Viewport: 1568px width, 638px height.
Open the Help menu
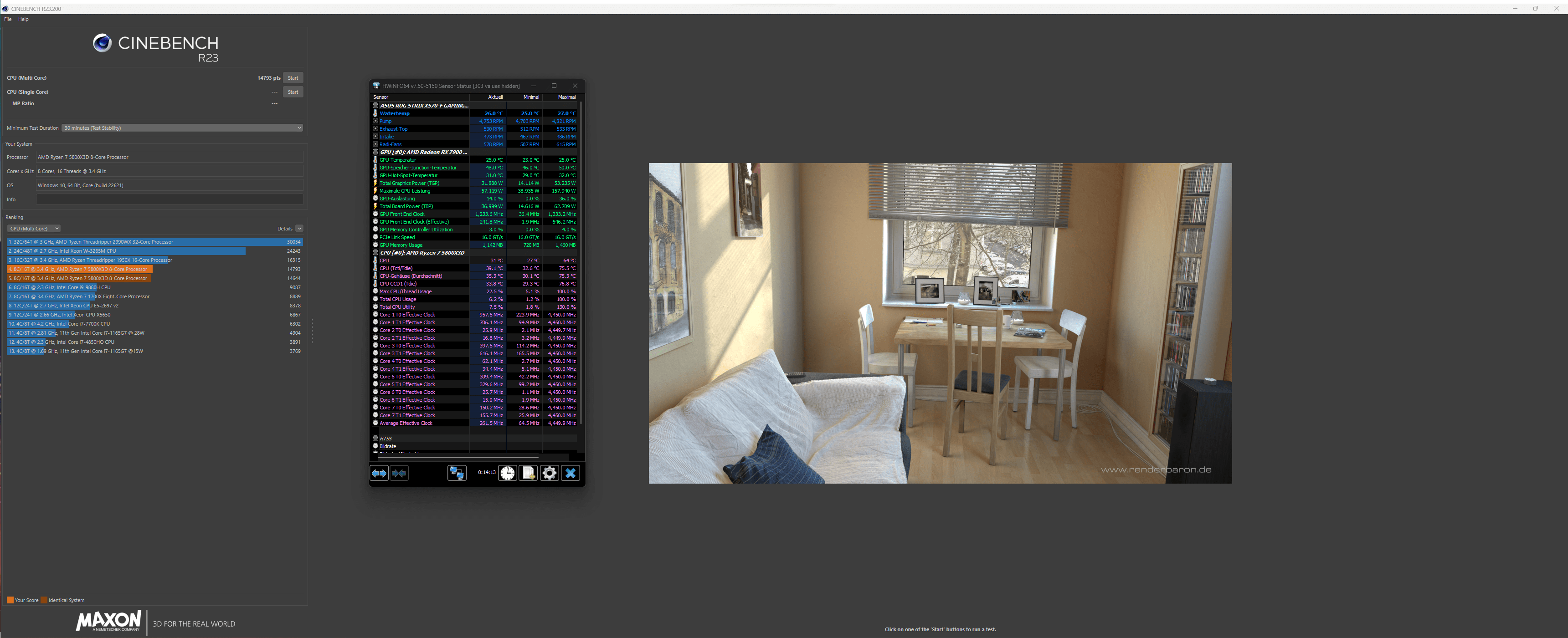coord(23,20)
